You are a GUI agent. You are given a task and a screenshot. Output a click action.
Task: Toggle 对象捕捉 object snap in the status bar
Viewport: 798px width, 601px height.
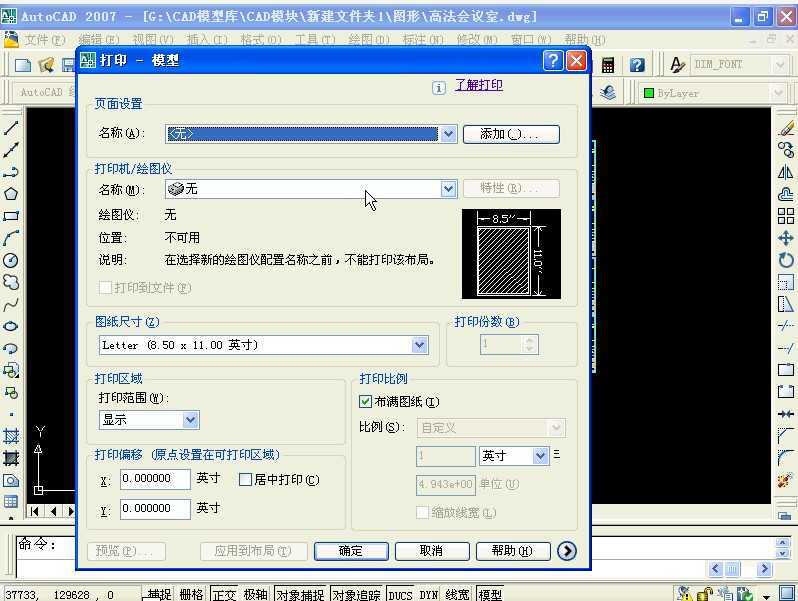(300, 594)
